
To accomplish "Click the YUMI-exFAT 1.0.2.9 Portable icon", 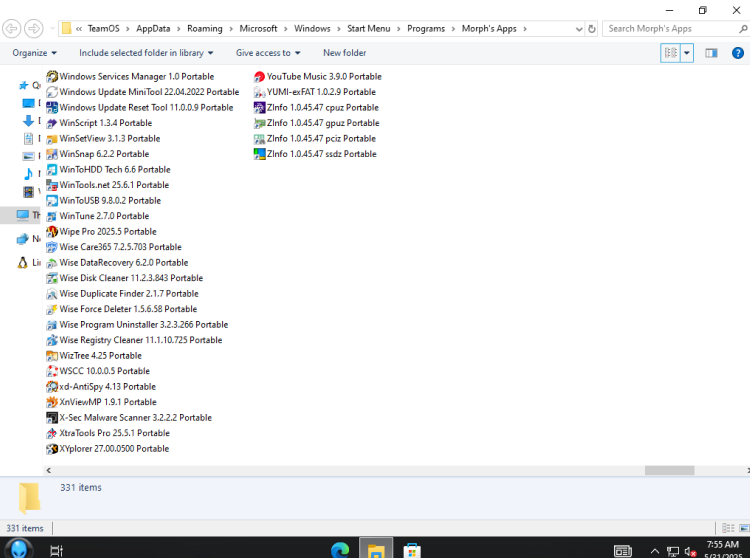I will 259,92.
